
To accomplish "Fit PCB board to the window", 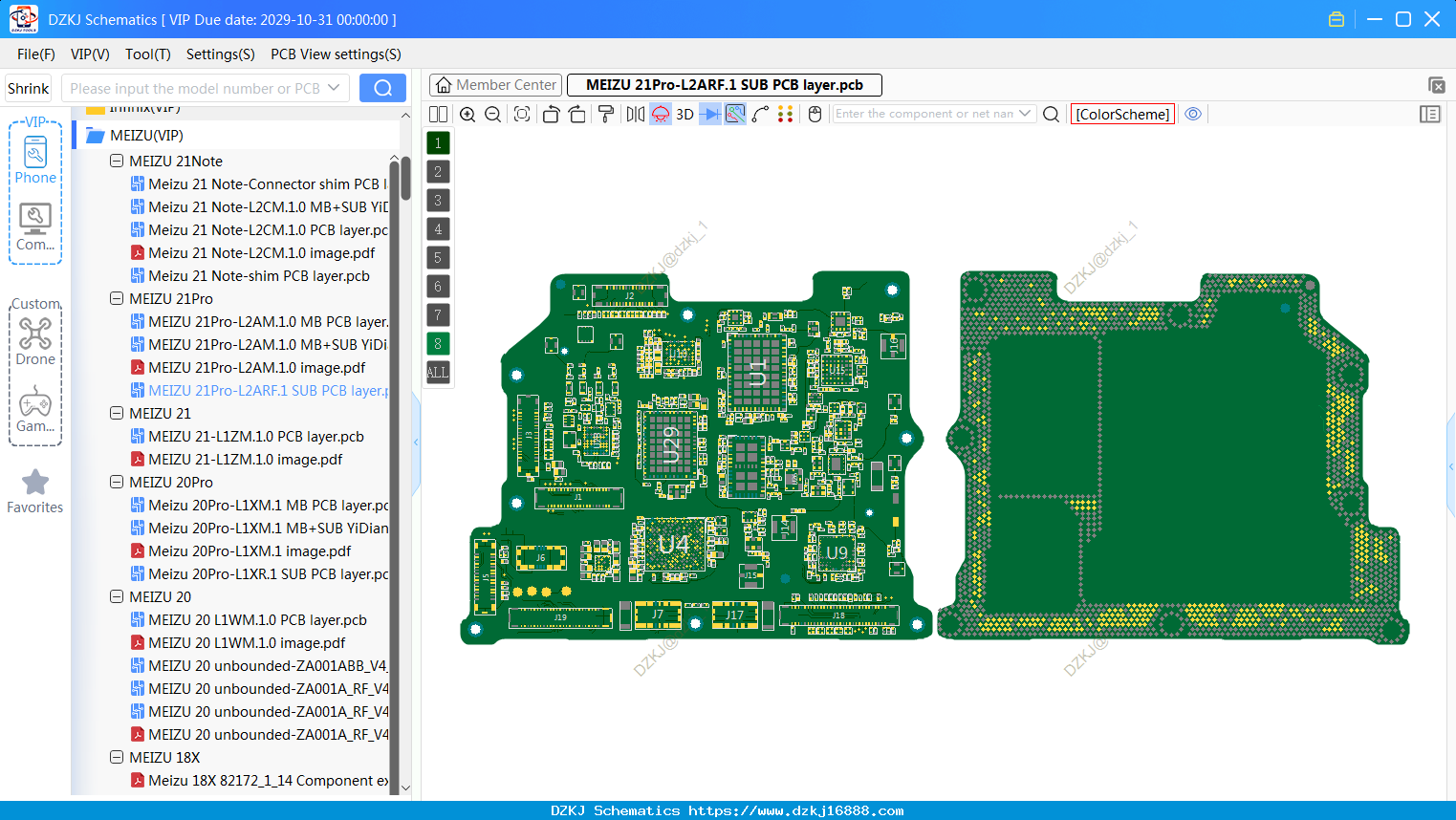I will click(x=522, y=114).
